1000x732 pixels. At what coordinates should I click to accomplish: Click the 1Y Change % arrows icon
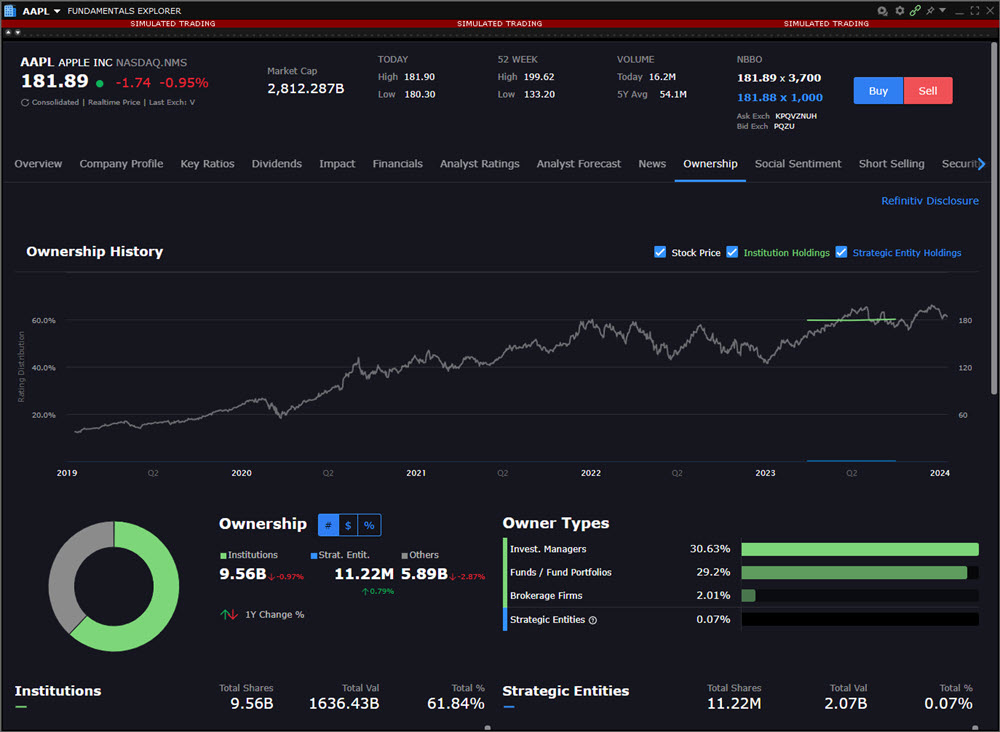229,615
